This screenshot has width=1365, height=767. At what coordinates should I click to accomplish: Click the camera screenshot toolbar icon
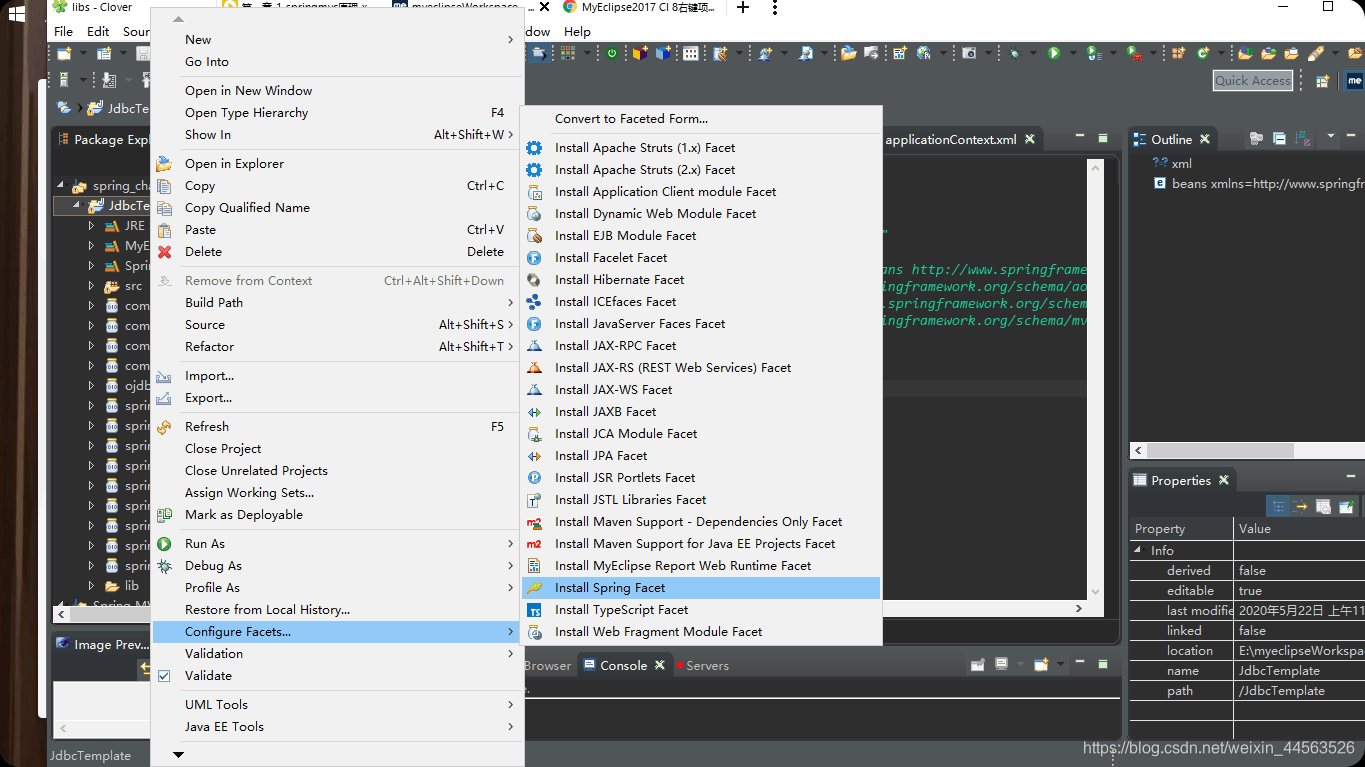pyautogui.click(x=969, y=53)
